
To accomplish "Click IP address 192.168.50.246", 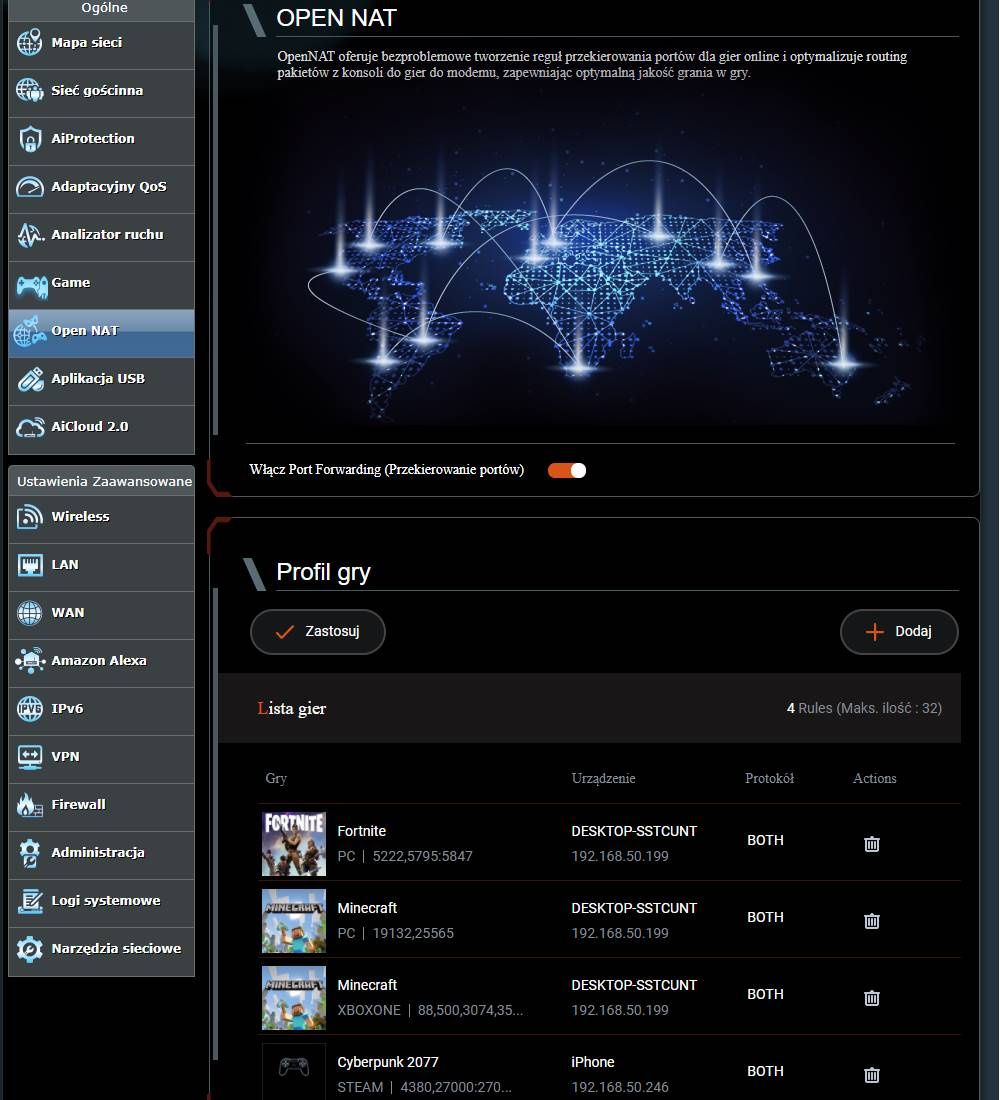I will (x=620, y=1088).
